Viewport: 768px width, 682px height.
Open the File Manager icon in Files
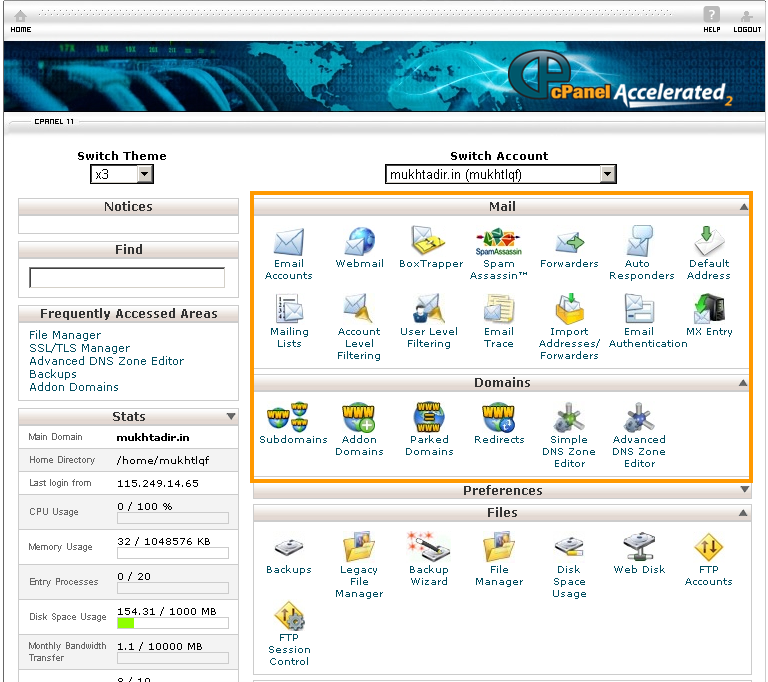[499, 546]
